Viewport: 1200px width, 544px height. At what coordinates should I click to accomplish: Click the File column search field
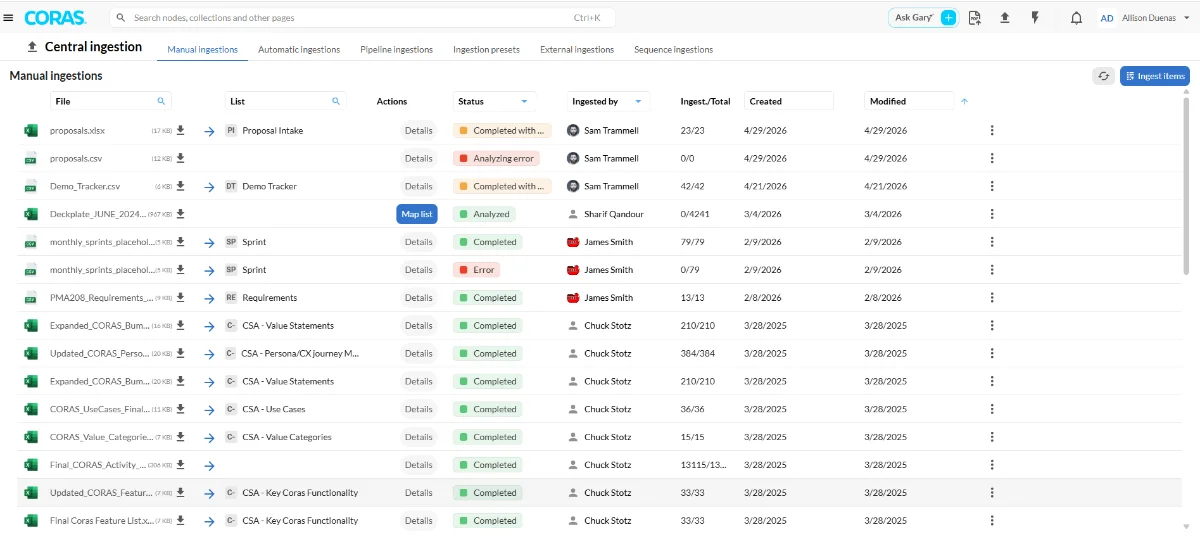pos(110,101)
